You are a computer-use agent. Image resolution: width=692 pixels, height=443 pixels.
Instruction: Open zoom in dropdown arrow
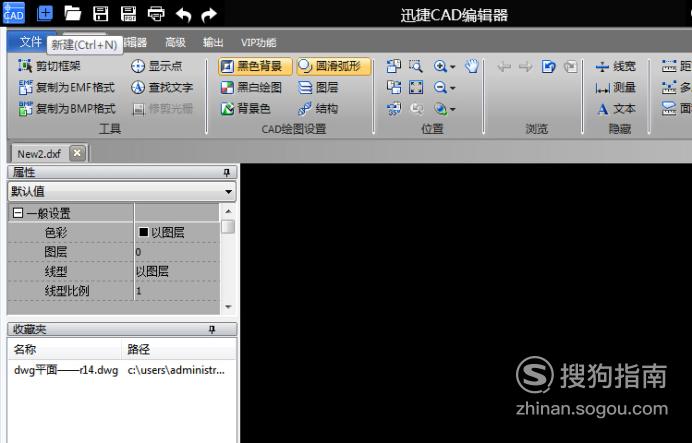[x=452, y=67]
